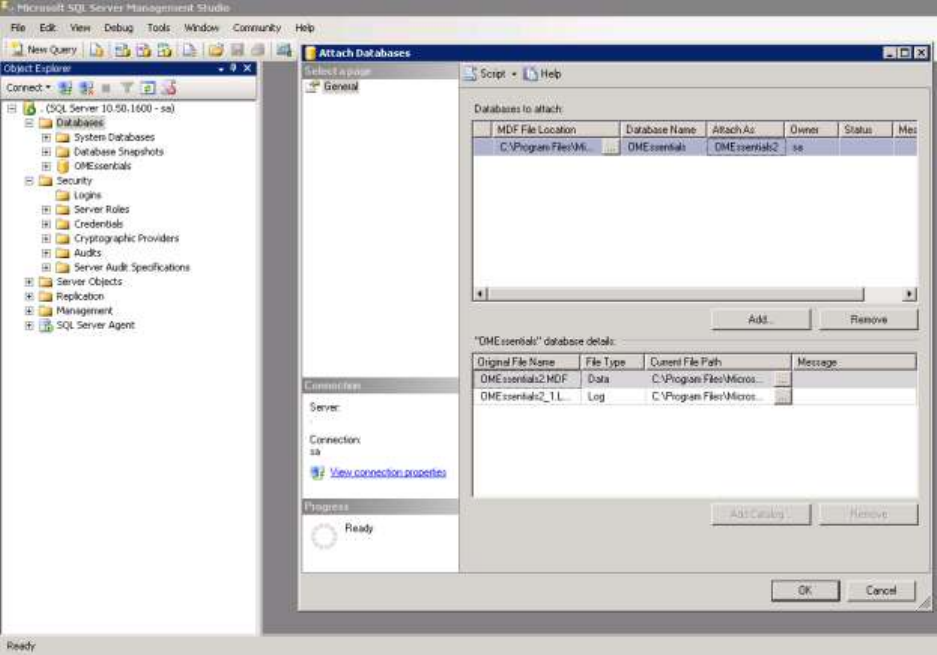
Task: Expand the Credentials folder
Action: coord(46,224)
